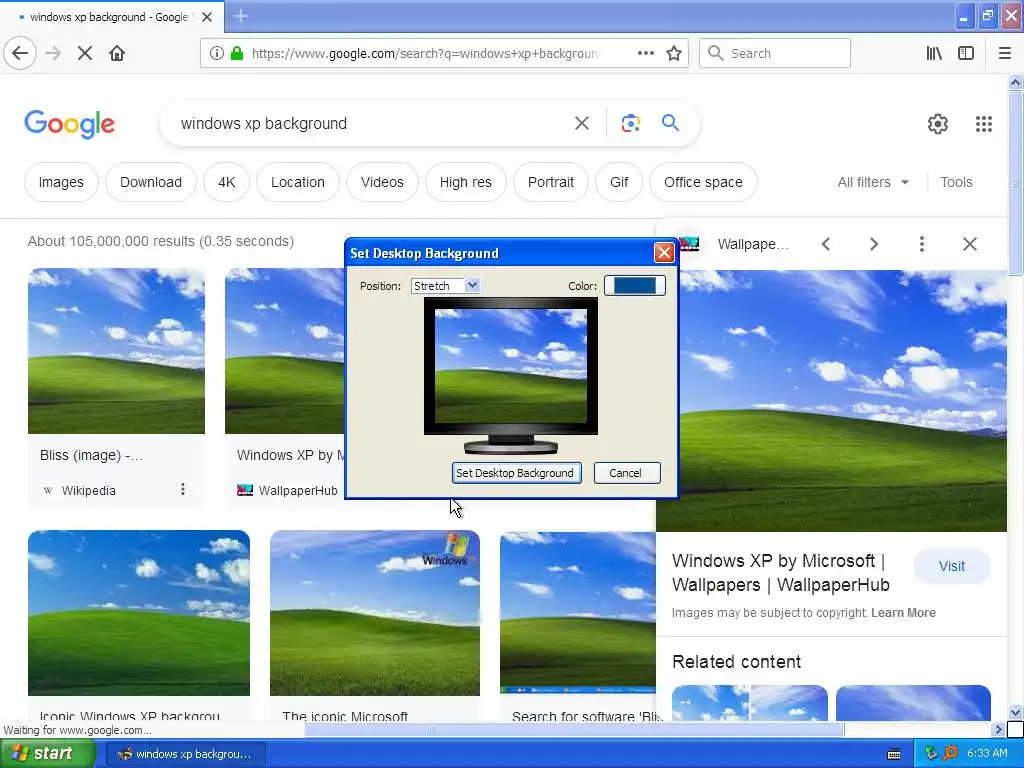The image size is (1024, 768).
Task: Toggle the sidebar view icon
Action: pyautogui.click(x=966, y=53)
